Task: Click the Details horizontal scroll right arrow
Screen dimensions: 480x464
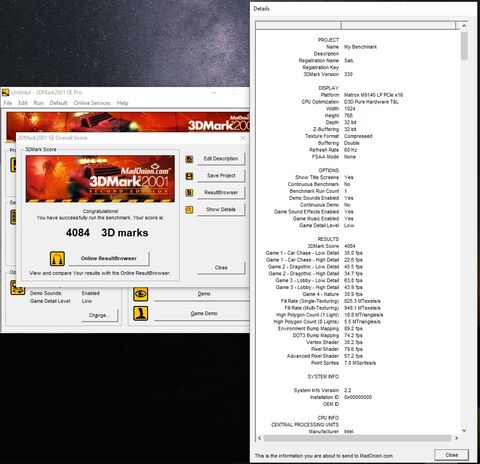Action: [456, 438]
